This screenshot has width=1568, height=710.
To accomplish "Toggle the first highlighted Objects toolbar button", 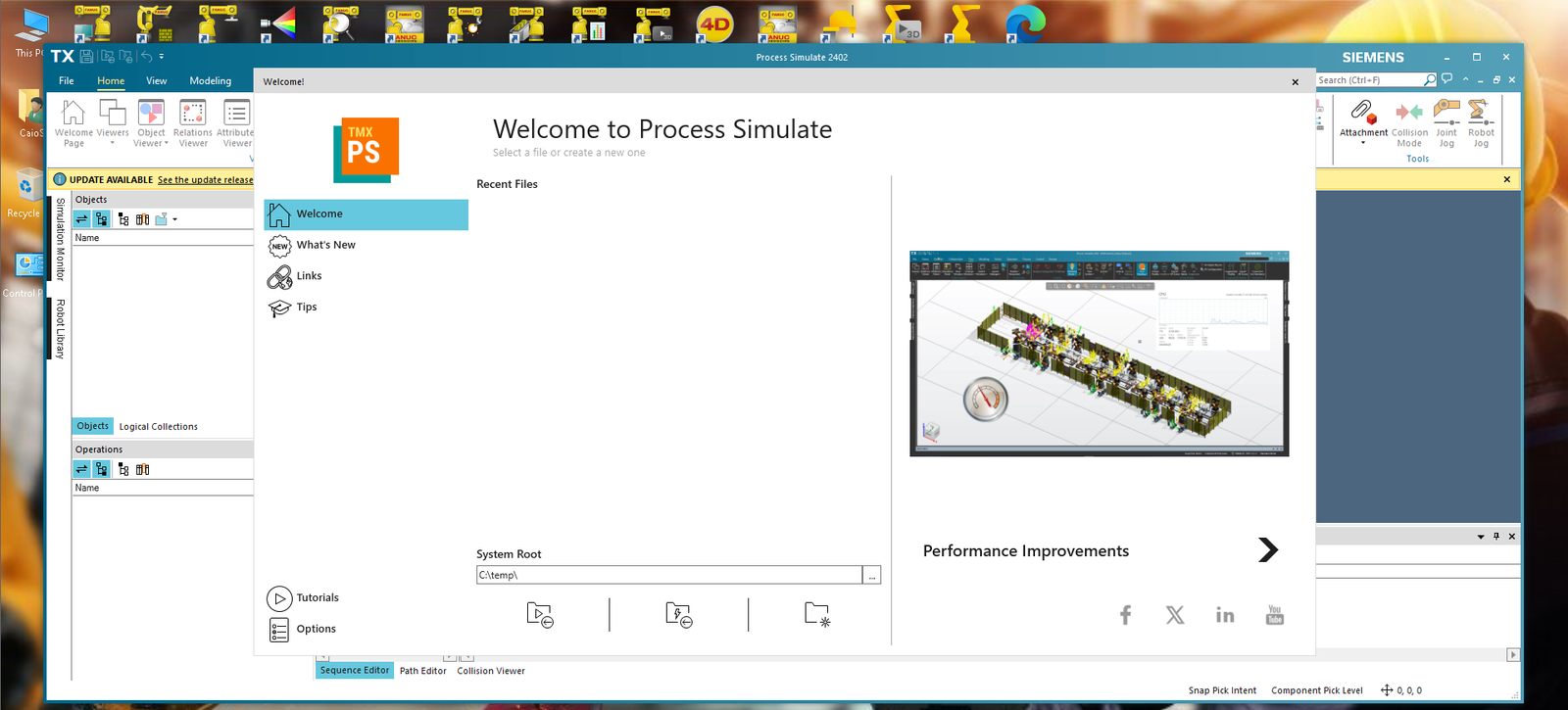I will tap(82, 219).
